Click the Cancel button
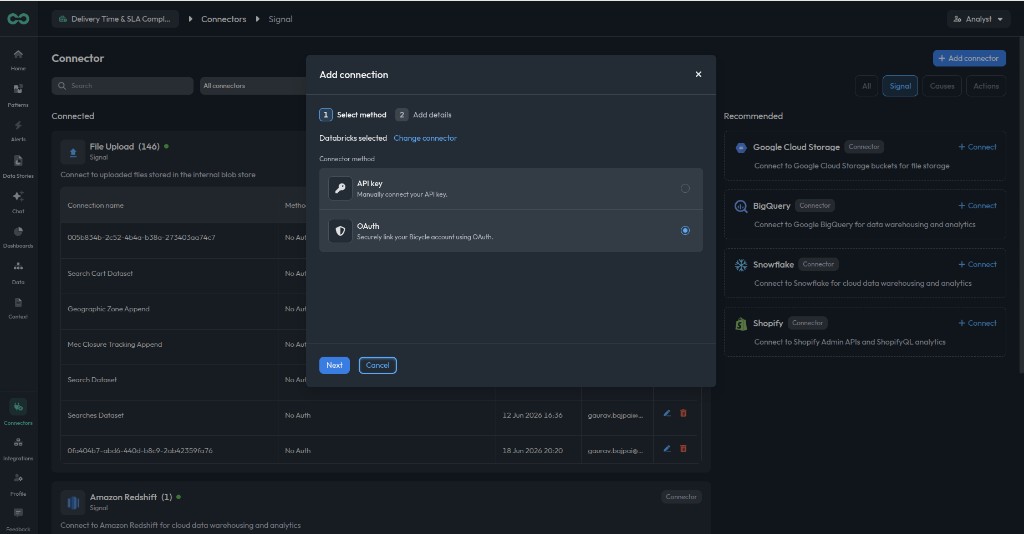The height and width of the screenshot is (534, 1024). [377, 366]
